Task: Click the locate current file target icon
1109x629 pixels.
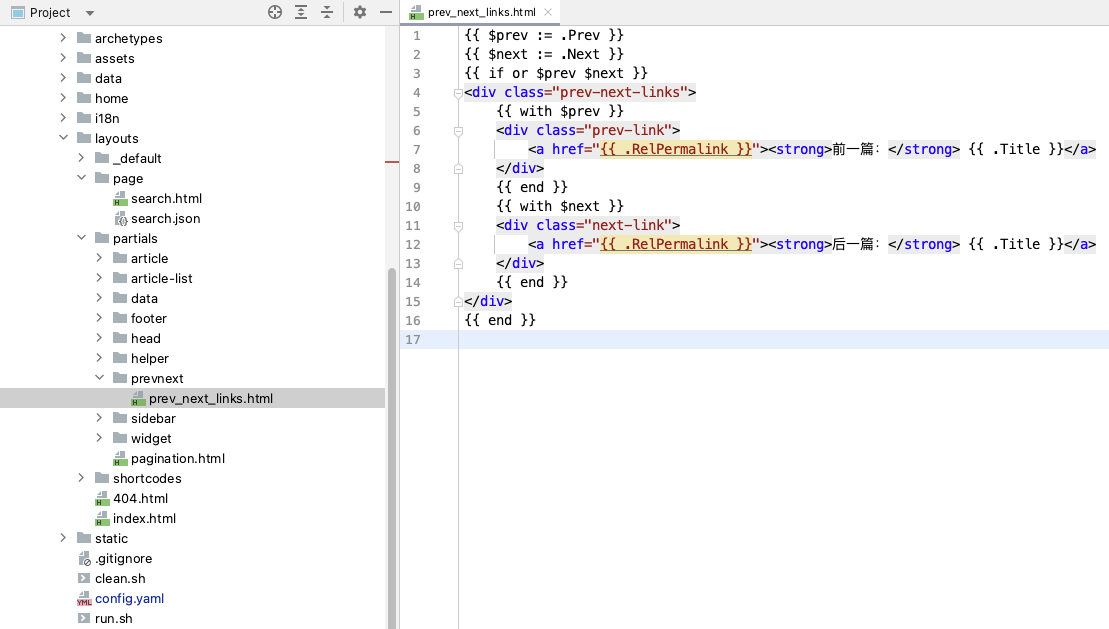Action: point(275,12)
